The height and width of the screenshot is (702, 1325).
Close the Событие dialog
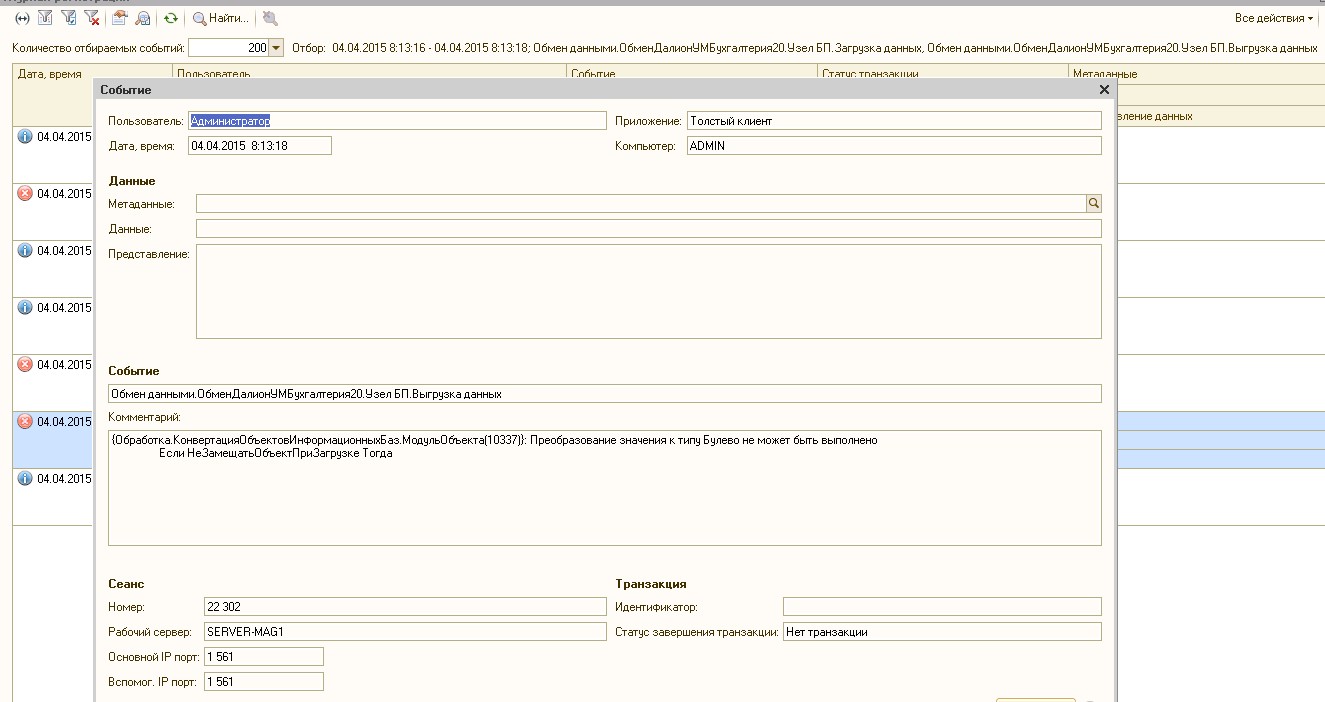coord(1104,90)
